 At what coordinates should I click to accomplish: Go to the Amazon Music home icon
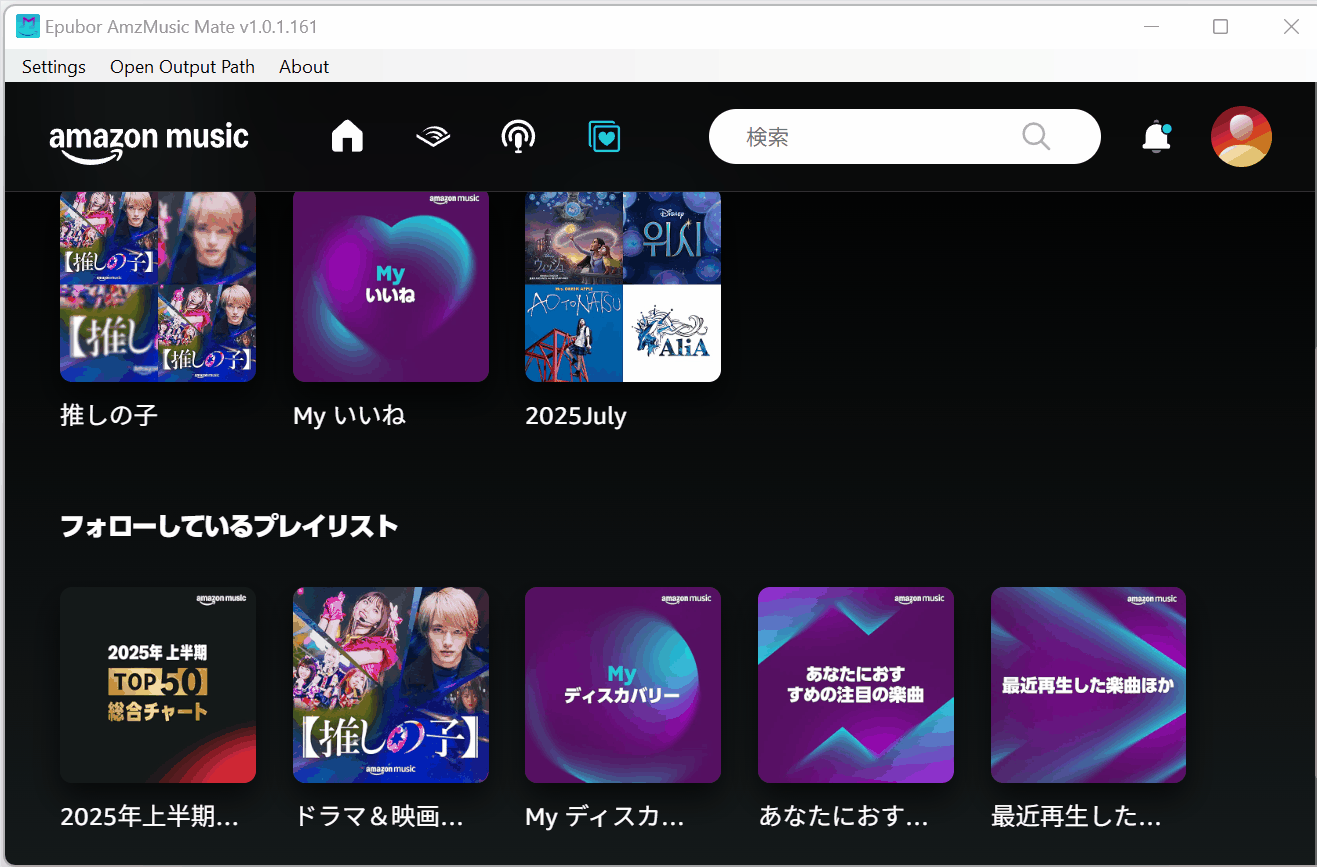pos(347,136)
